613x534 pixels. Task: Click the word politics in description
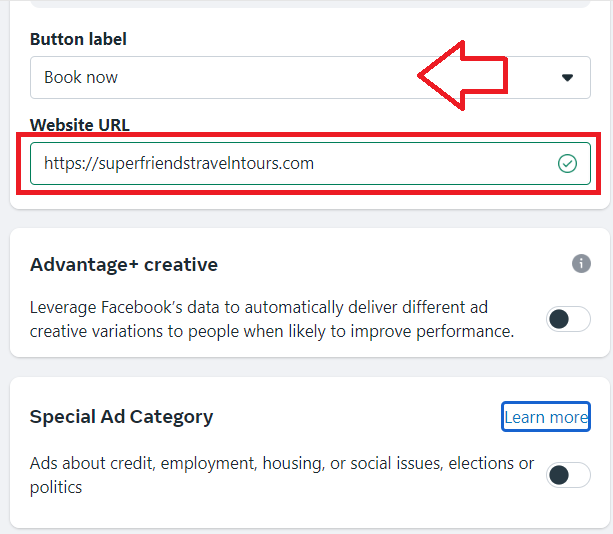[56, 487]
